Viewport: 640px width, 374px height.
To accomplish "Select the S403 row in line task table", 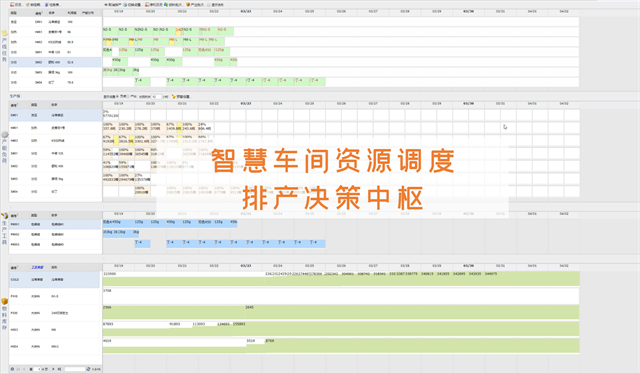I will point(56,72).
